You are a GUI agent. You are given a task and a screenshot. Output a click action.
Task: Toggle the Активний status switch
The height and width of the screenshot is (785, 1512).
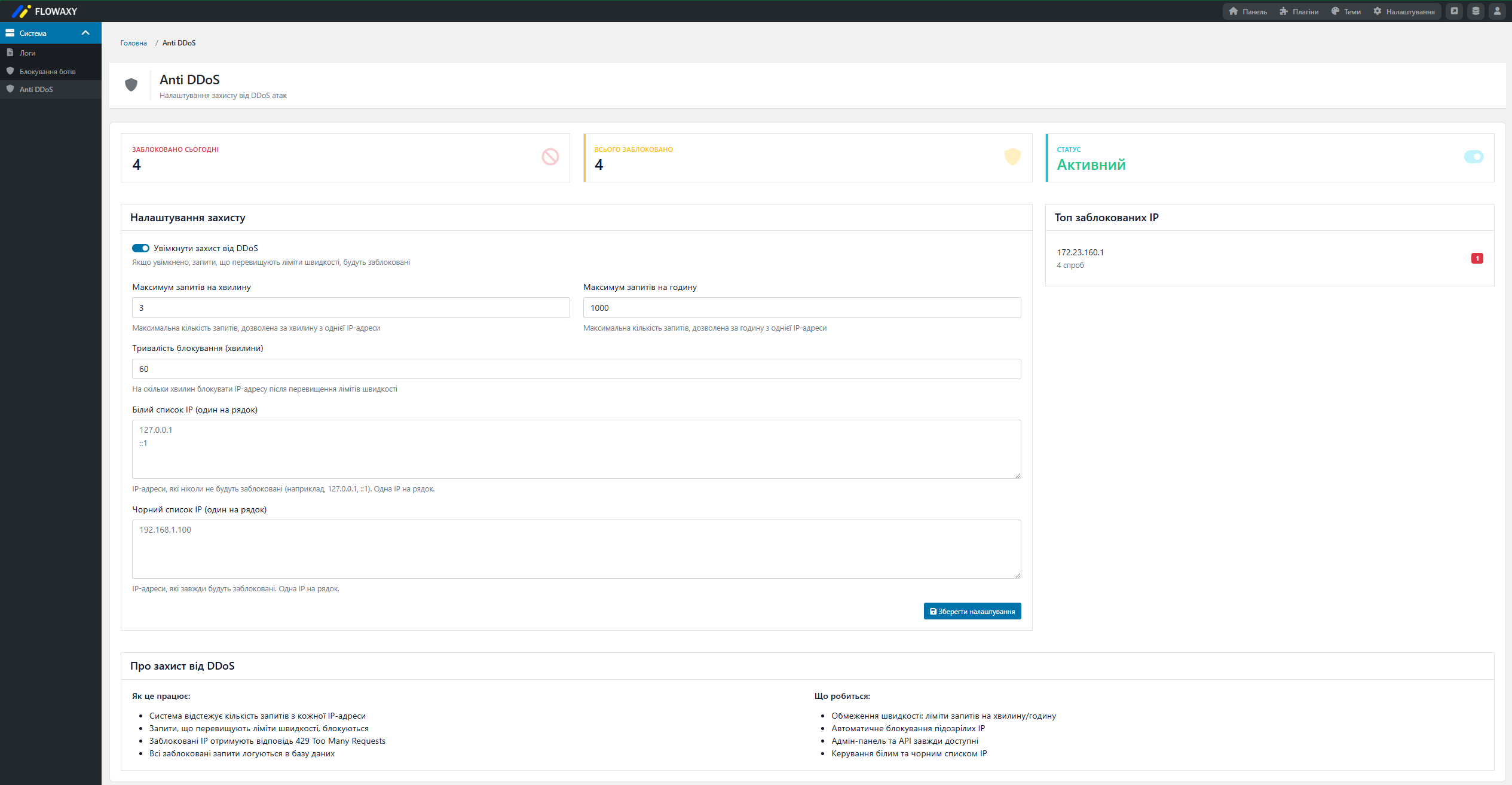coord(1473,157)
